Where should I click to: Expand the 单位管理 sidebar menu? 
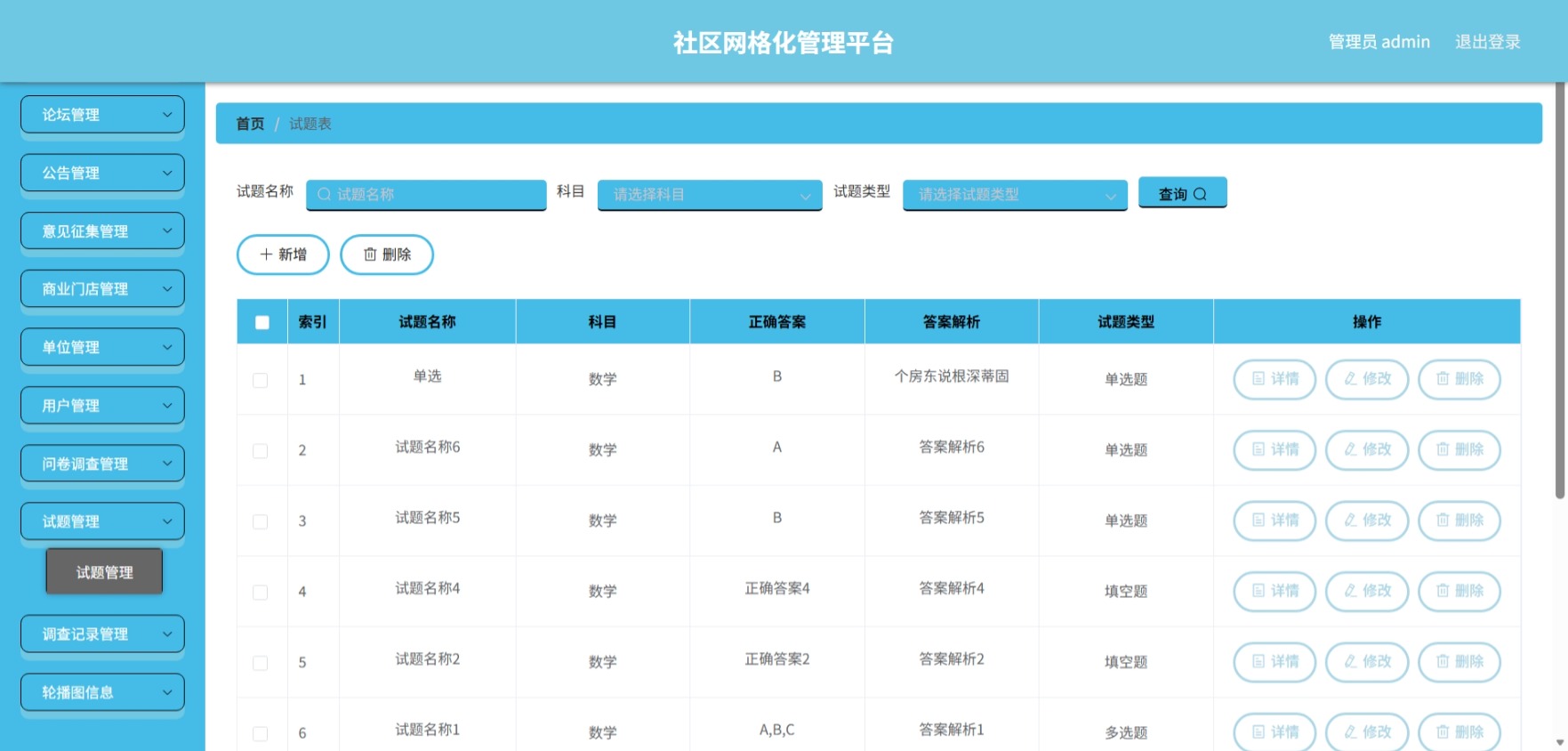click(102, 347)
